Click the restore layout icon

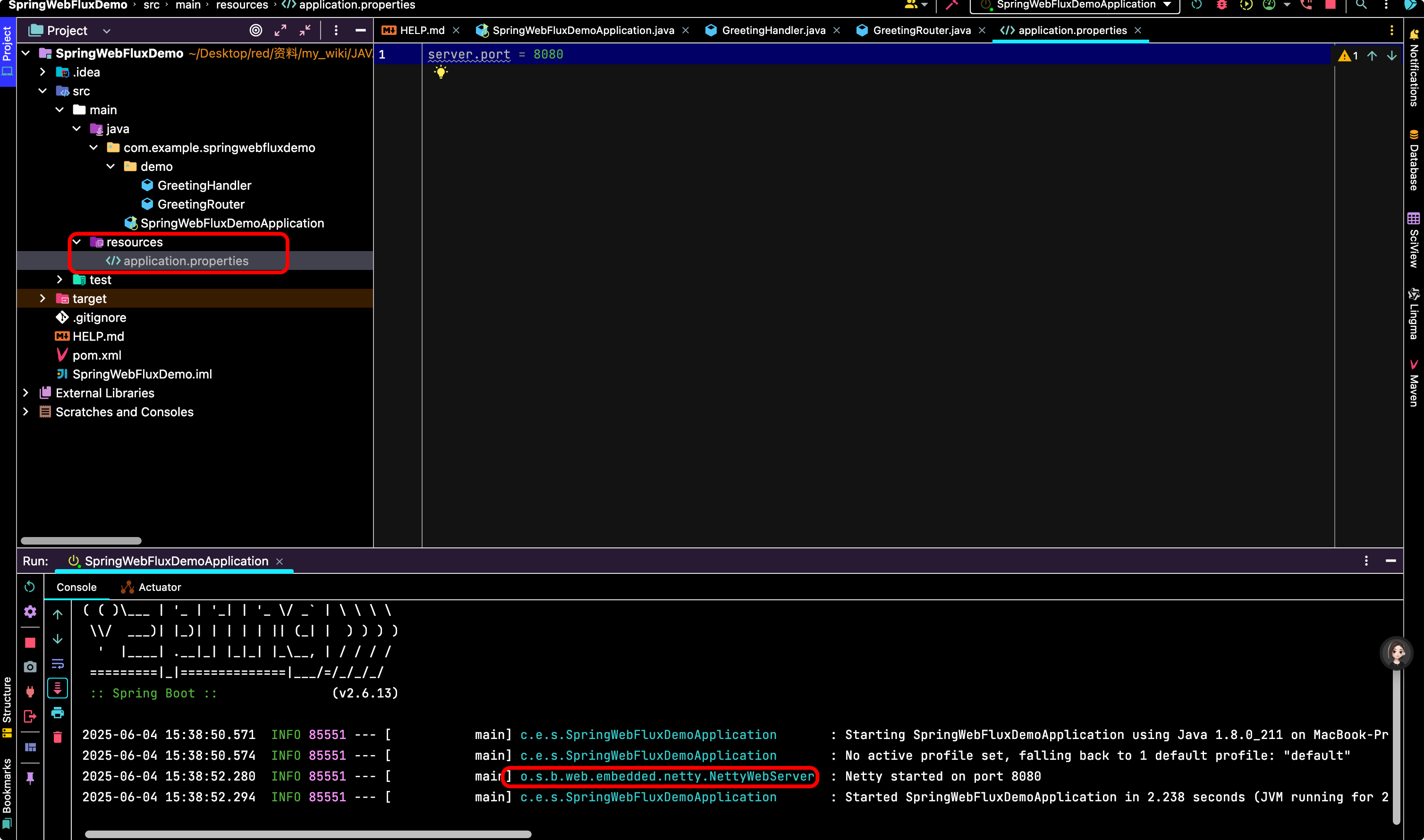30,747
